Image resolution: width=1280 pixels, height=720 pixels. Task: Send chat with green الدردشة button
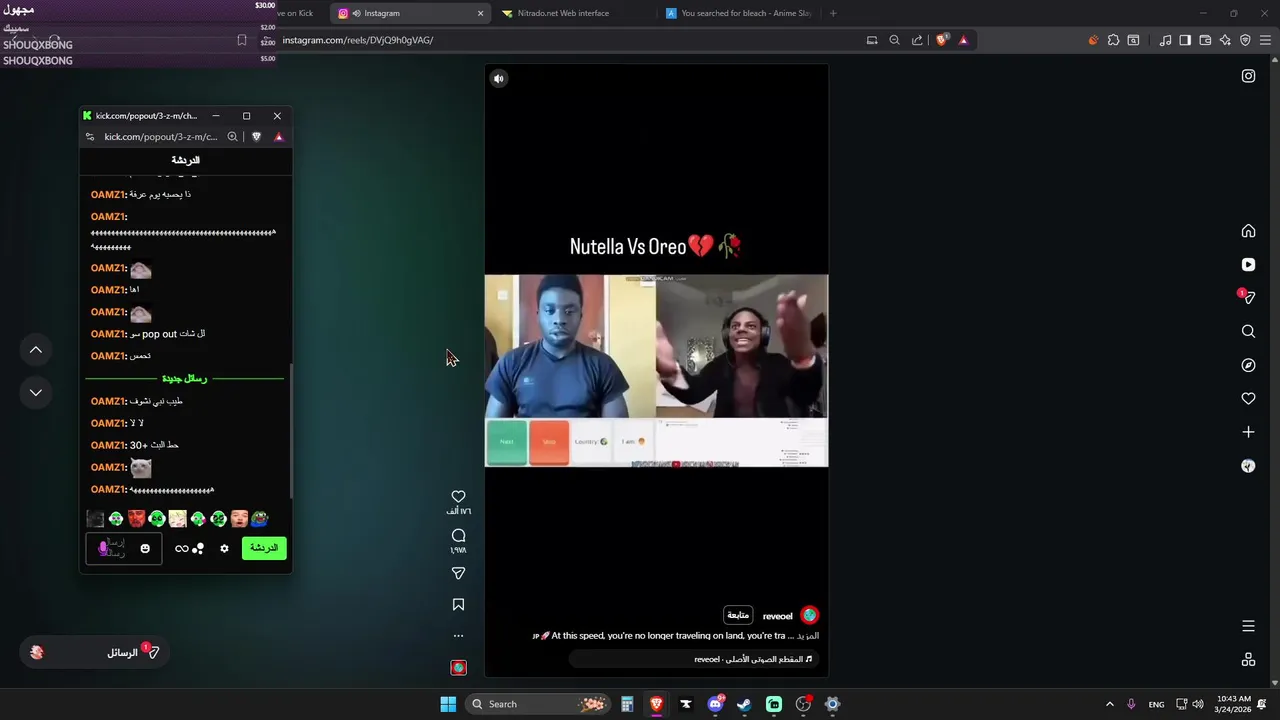(x=264, y=548)
